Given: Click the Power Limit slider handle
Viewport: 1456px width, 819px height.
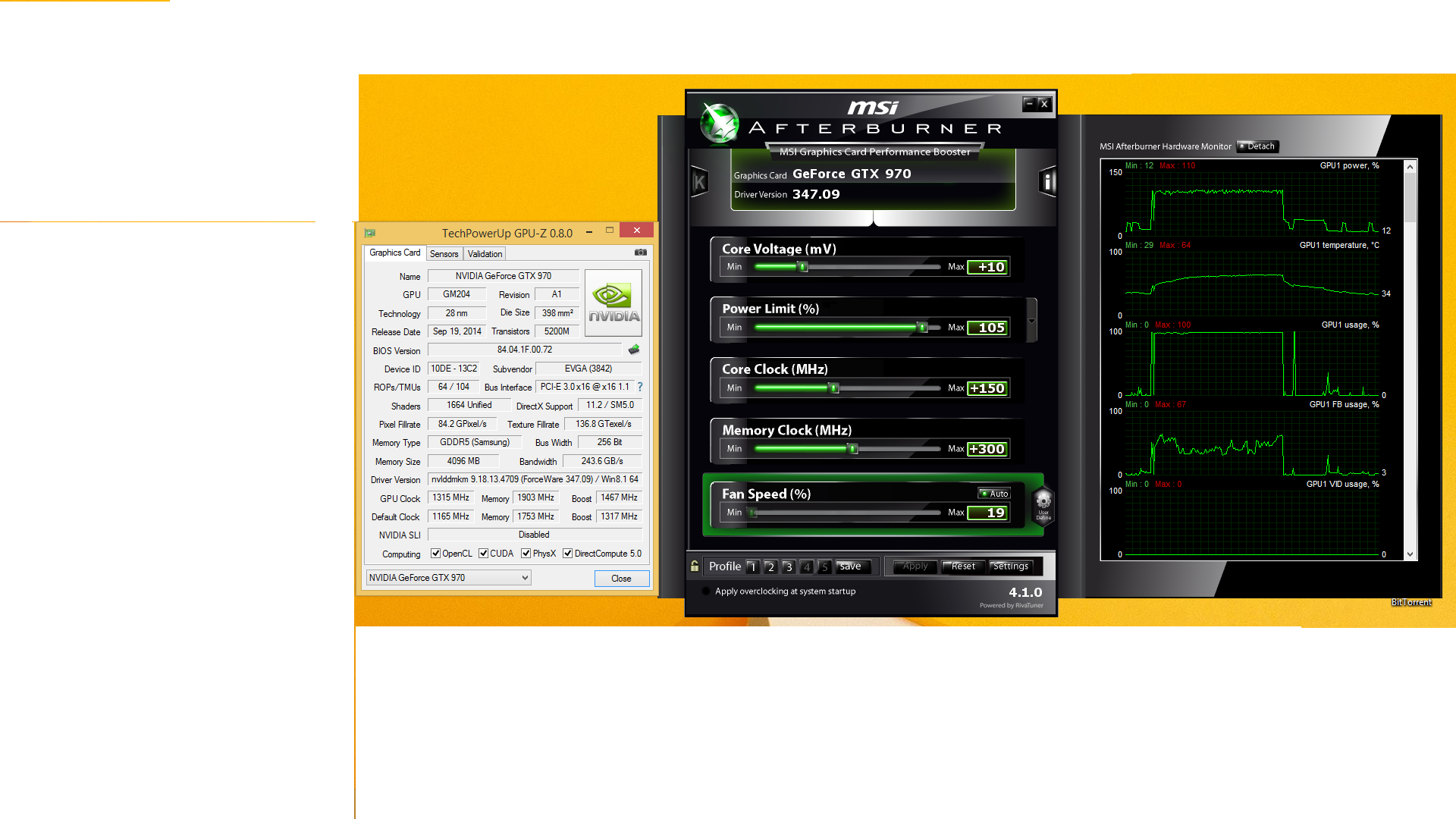Looking at the screenshot, I should pyautogui.click(x=922, y=328).
